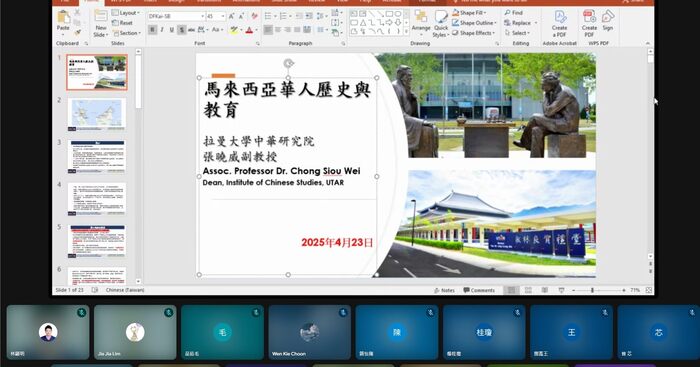
Task: Toggle Align Left paragraph alignment
Action: [x=268, y=30]
